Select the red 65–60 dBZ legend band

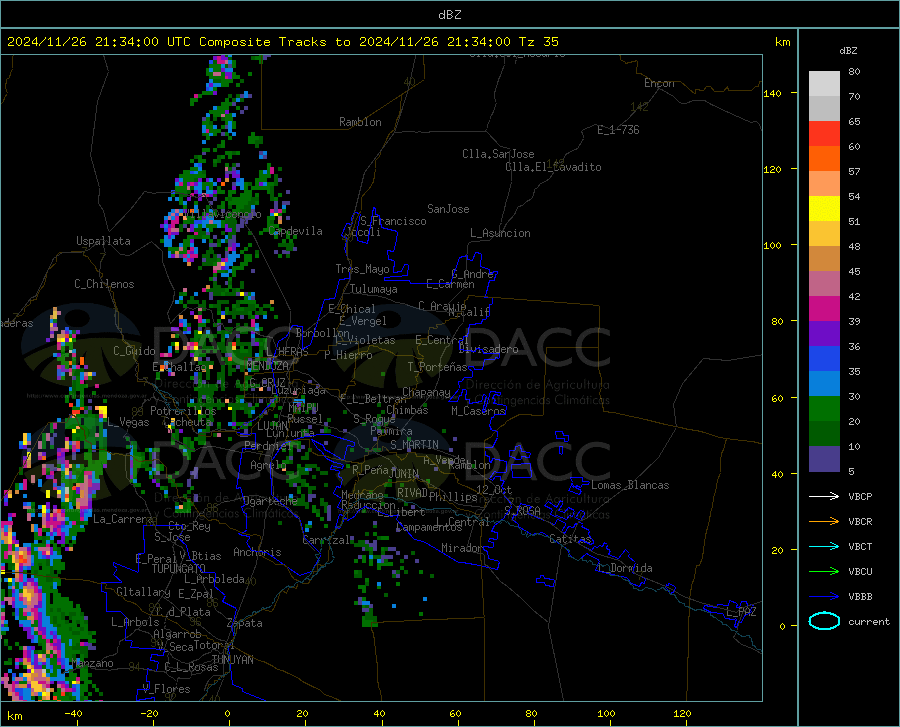click(x=824, y=134)
